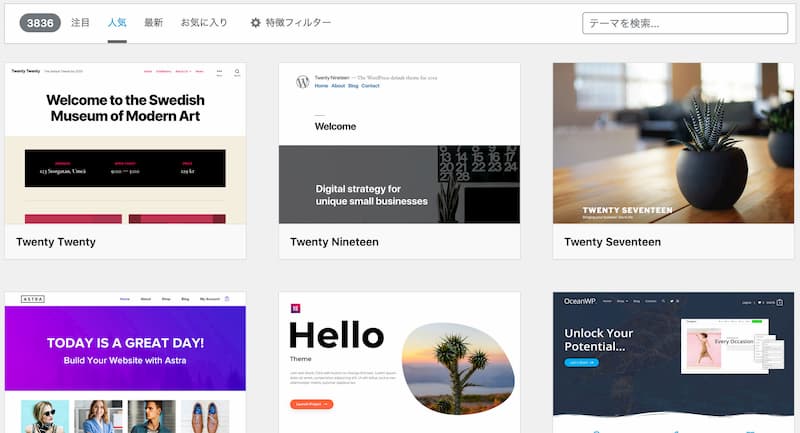Open the お気に入り (Favorites) tab
The image size is (800, 433).
point(204,22)
